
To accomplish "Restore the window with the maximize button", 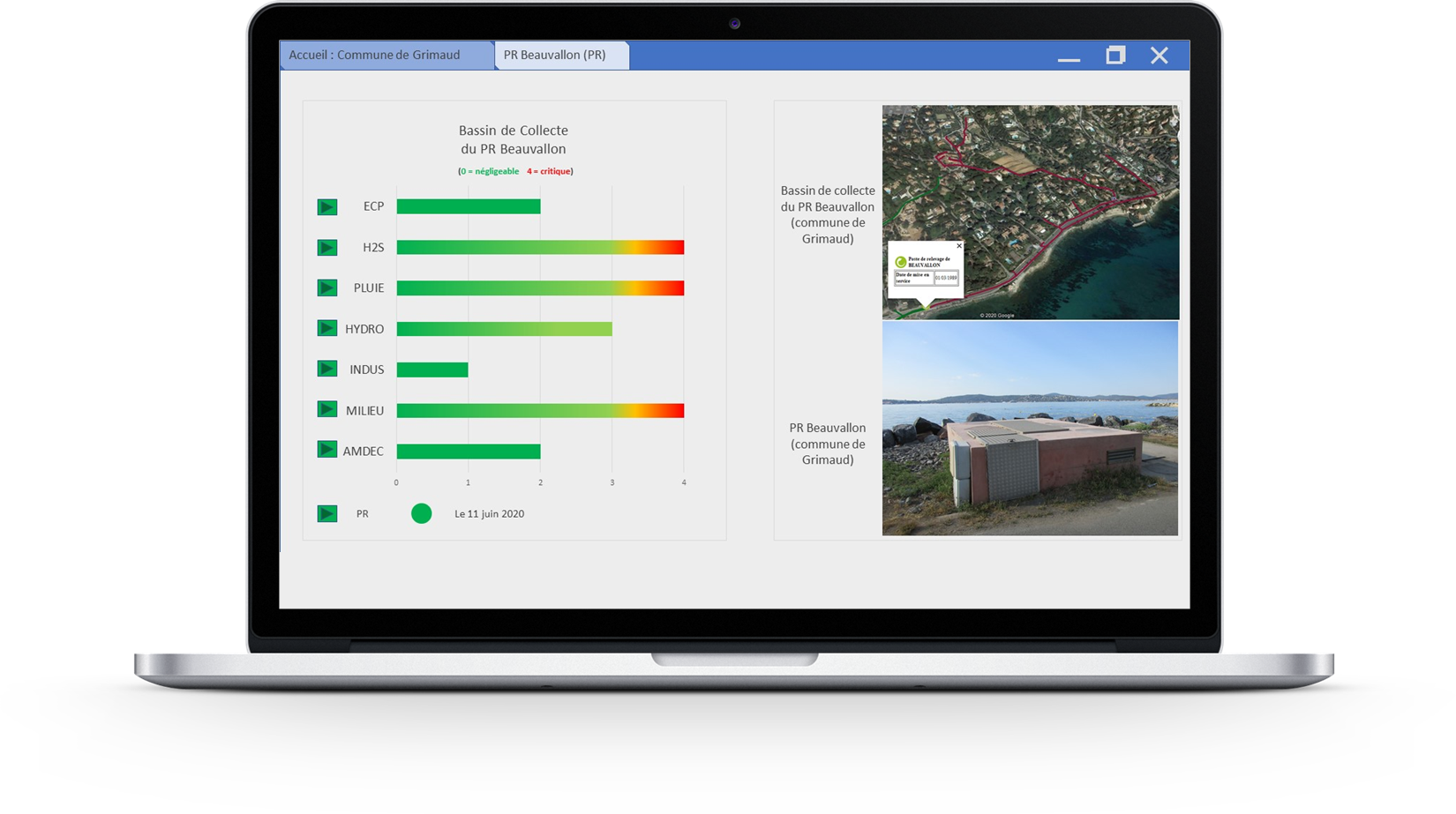I will coord(1115,56).
